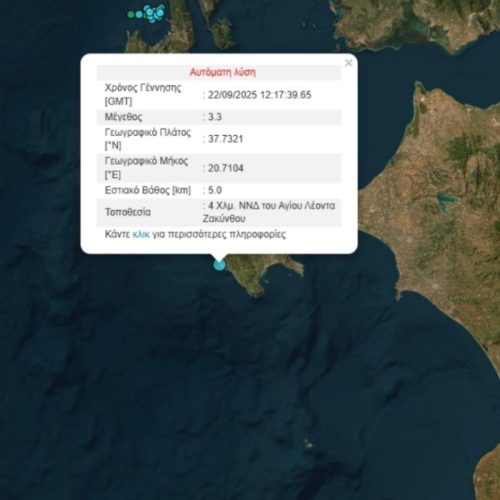Click the 'Εστιακό Βάθος [km]' label

click(148, 190)
